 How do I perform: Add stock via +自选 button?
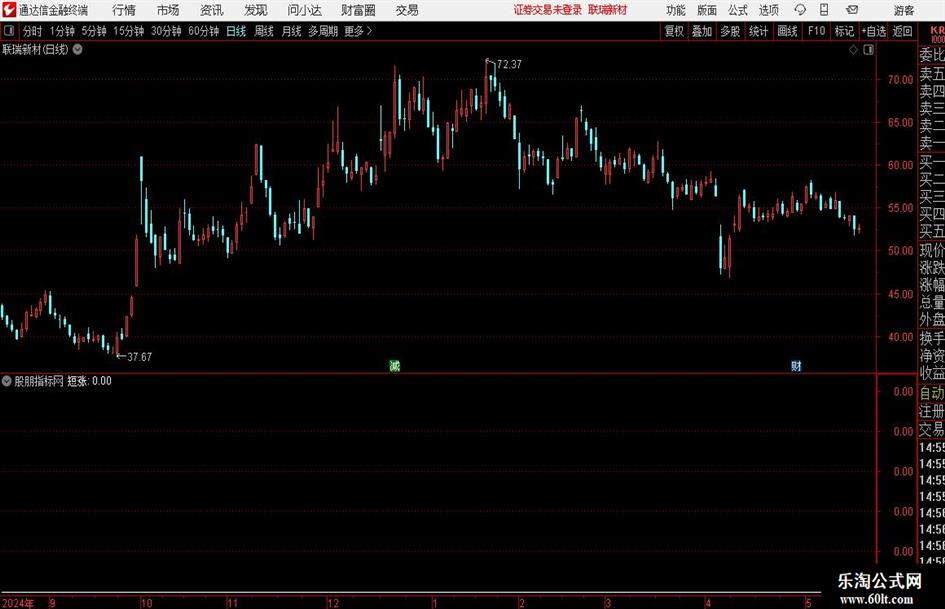pyautogui.click(x=873, y=31)
